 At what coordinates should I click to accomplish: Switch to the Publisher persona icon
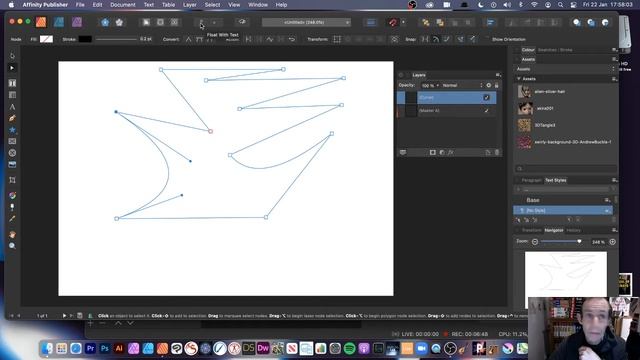[41, 22]
